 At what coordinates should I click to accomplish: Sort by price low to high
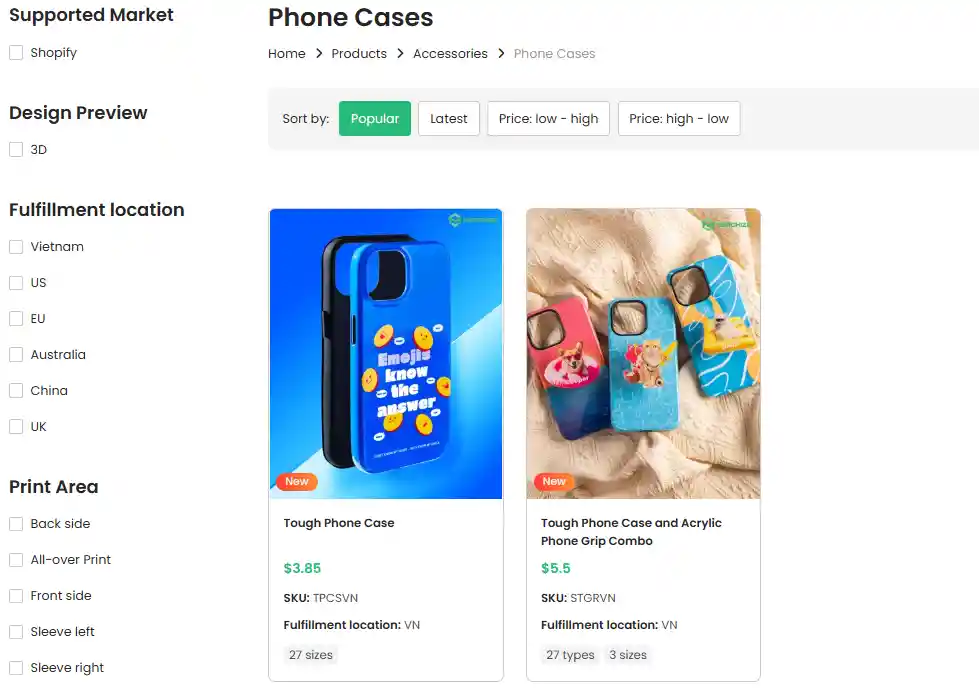pos(548,118)
